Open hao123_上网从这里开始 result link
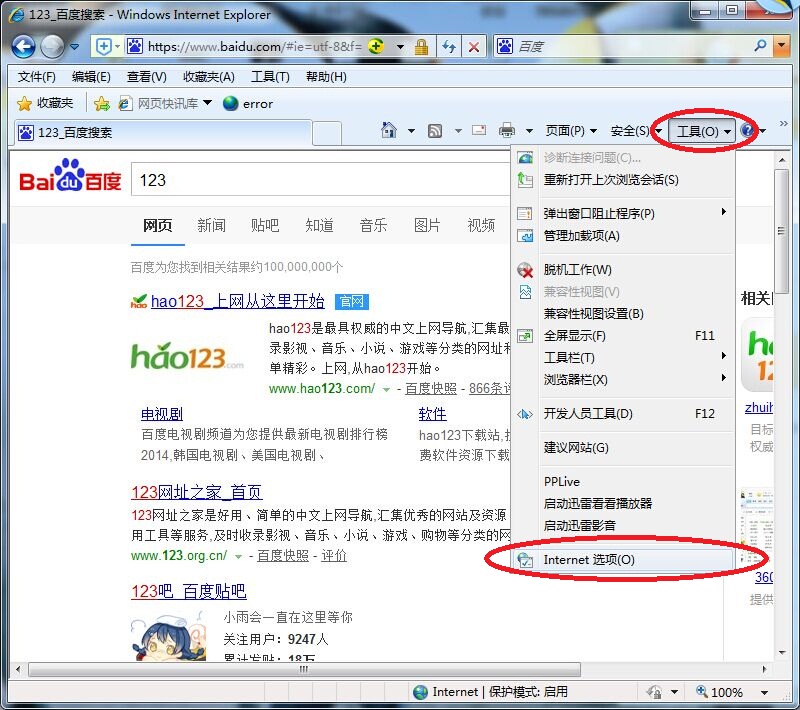 pyautogui.click(x=238, y=301)
